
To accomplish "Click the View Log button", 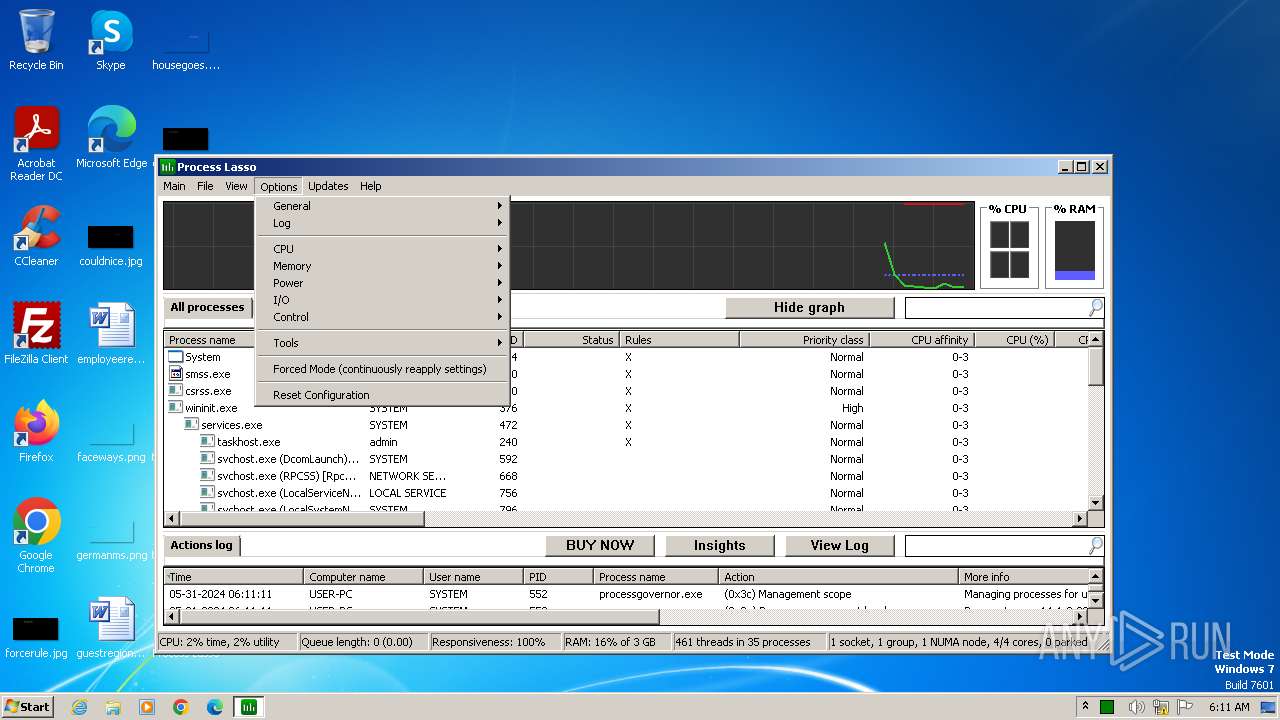I will (x=839, y=545).
